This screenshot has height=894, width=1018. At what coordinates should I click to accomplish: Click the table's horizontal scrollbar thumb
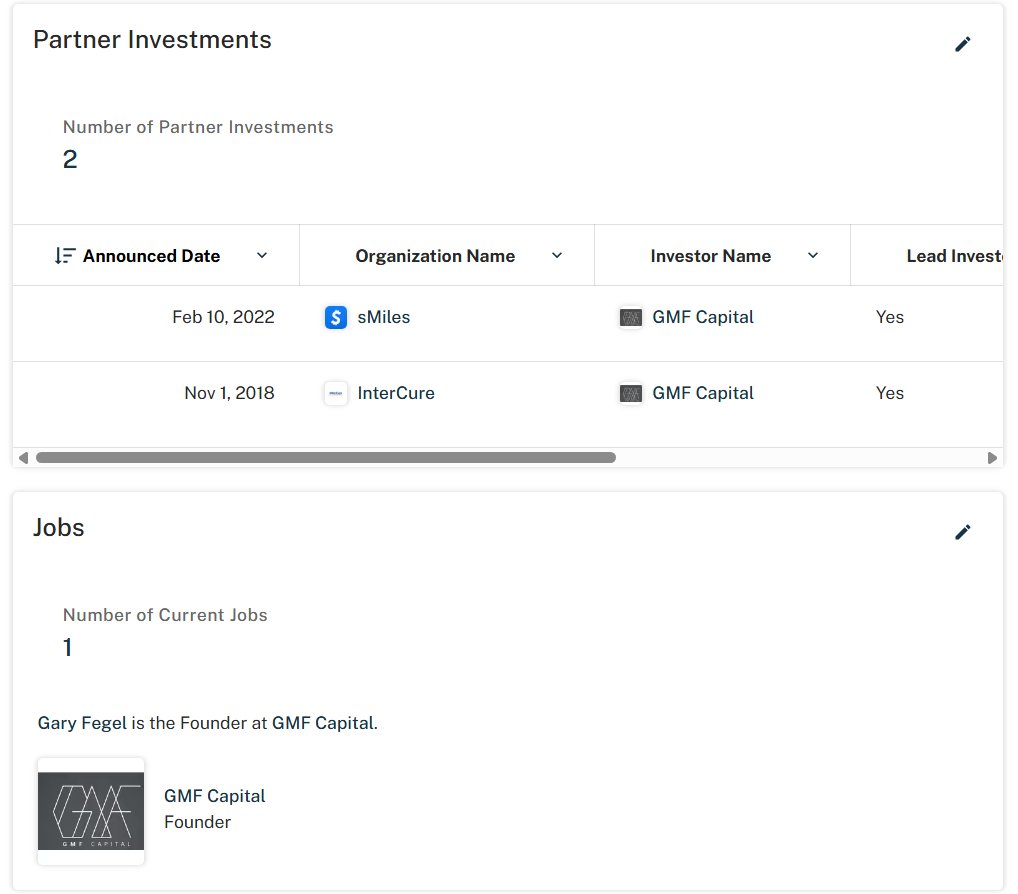click(325, 458)
